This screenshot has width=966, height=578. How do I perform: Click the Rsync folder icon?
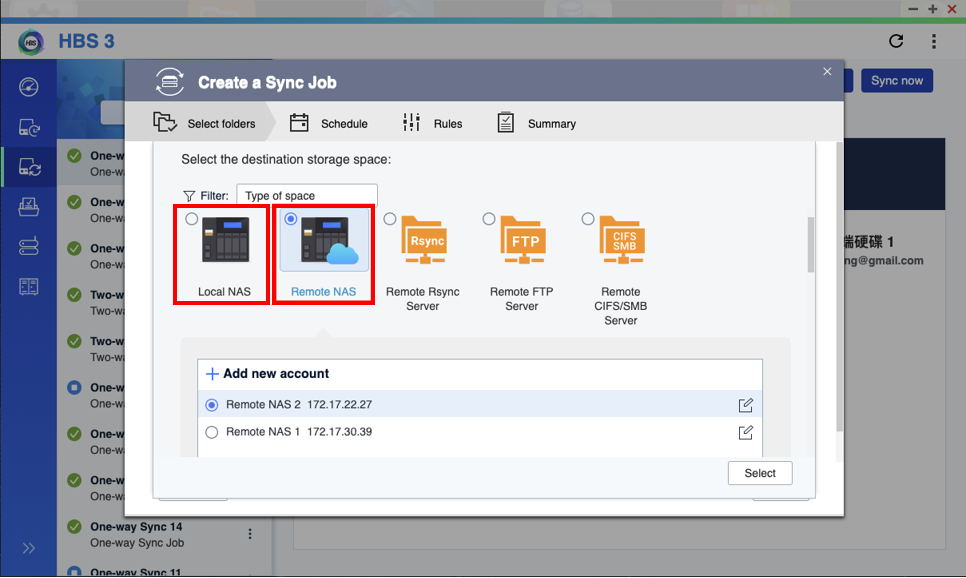pyautogui.click(x=424, y=240)
